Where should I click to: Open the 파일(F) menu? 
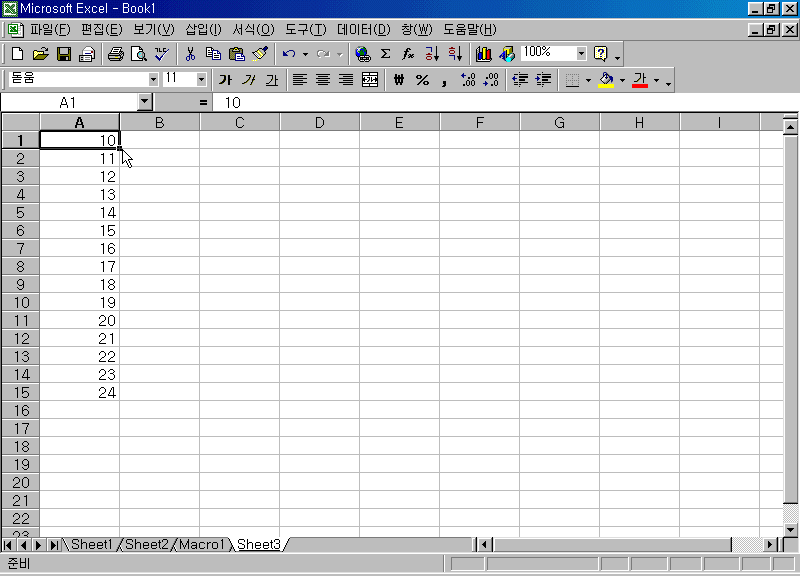tap(50, 30)
